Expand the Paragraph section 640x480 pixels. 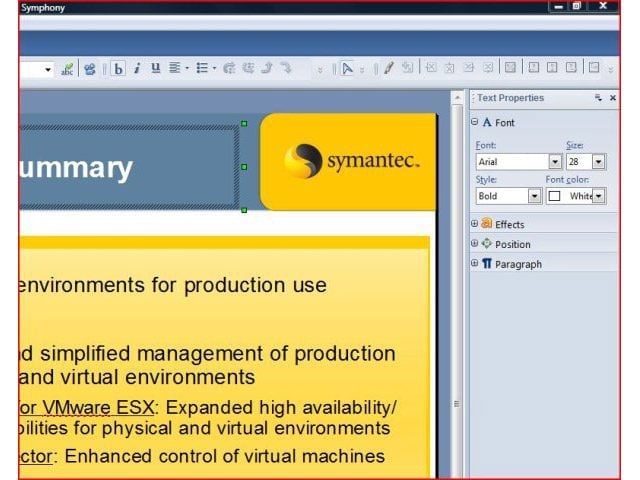(x=474, y=263)
